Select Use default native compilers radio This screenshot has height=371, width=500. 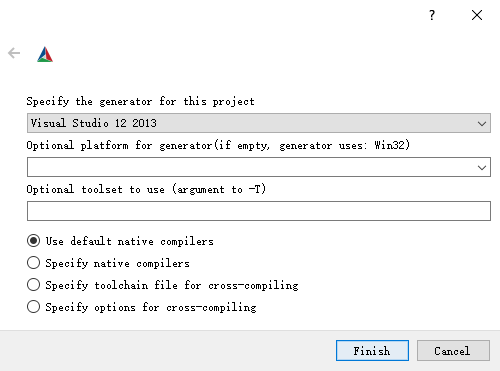click(33, 241)
